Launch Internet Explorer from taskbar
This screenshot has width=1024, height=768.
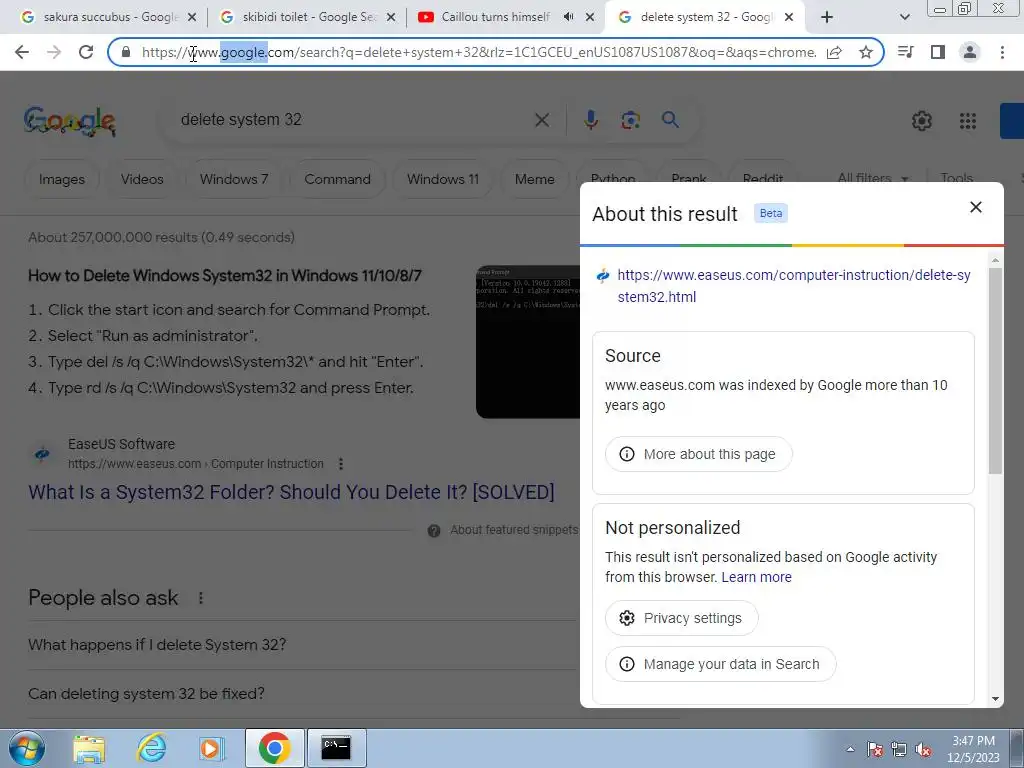click(x=151, y=748)
